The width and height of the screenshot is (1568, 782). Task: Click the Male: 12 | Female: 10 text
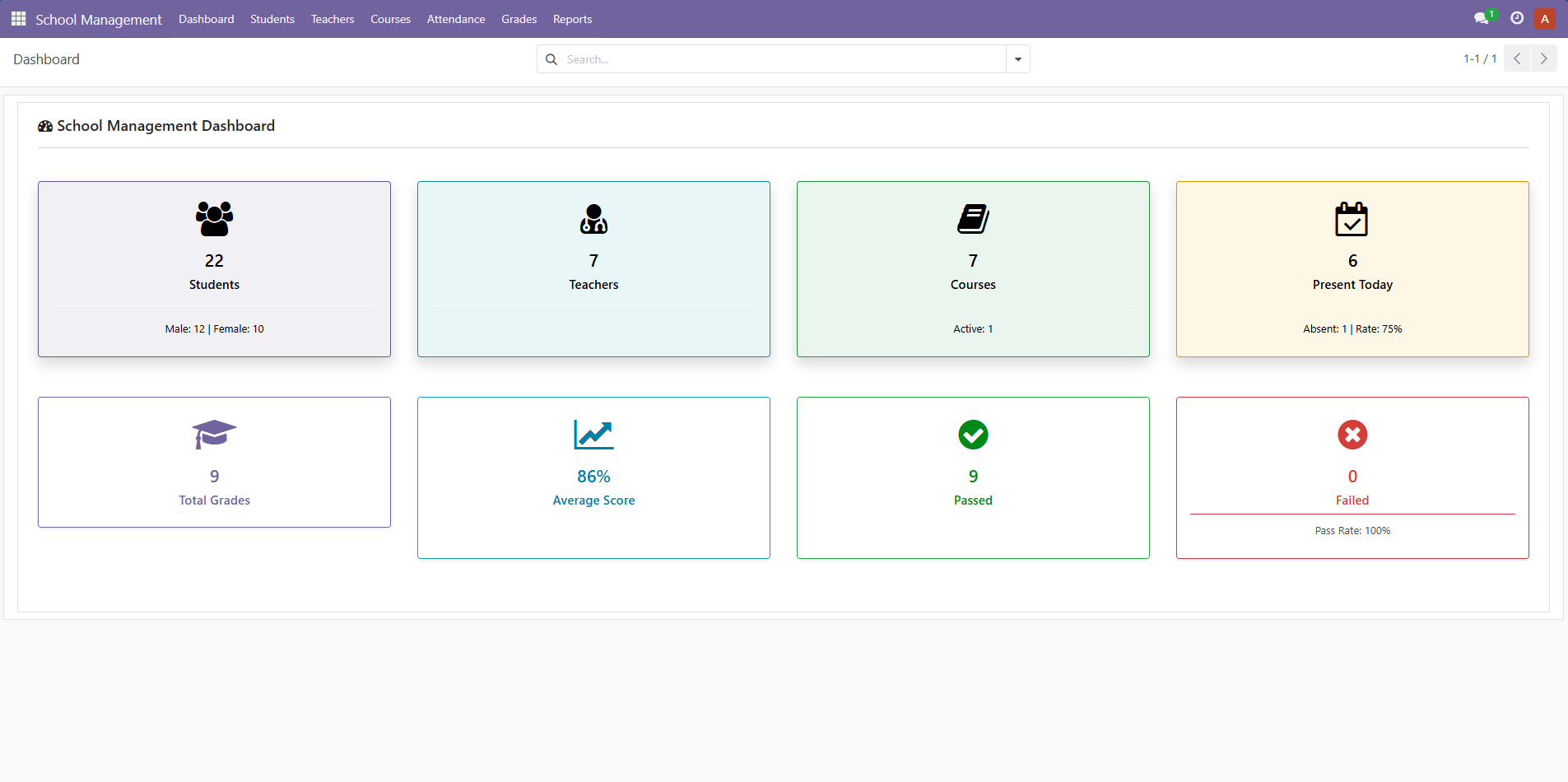point(214,328)
